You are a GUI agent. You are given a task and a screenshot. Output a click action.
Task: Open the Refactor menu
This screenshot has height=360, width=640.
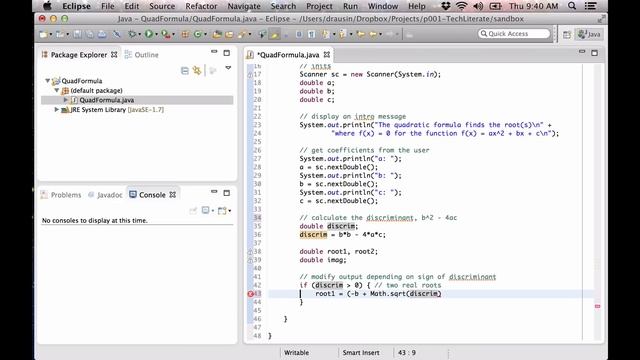point(201,6)
